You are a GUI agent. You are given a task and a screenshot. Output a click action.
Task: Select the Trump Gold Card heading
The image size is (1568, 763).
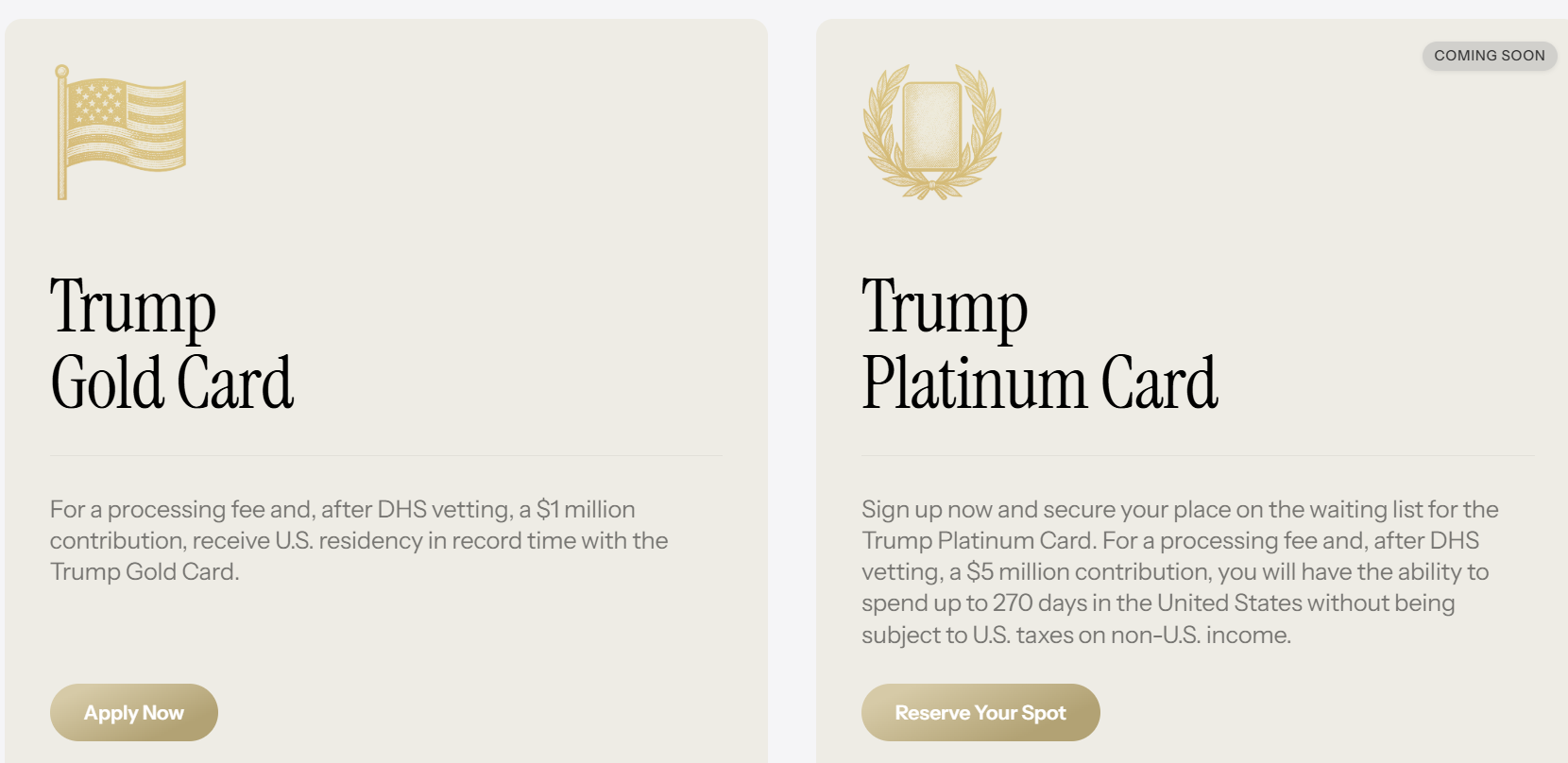pyautogui.click(x=172, y=344)
